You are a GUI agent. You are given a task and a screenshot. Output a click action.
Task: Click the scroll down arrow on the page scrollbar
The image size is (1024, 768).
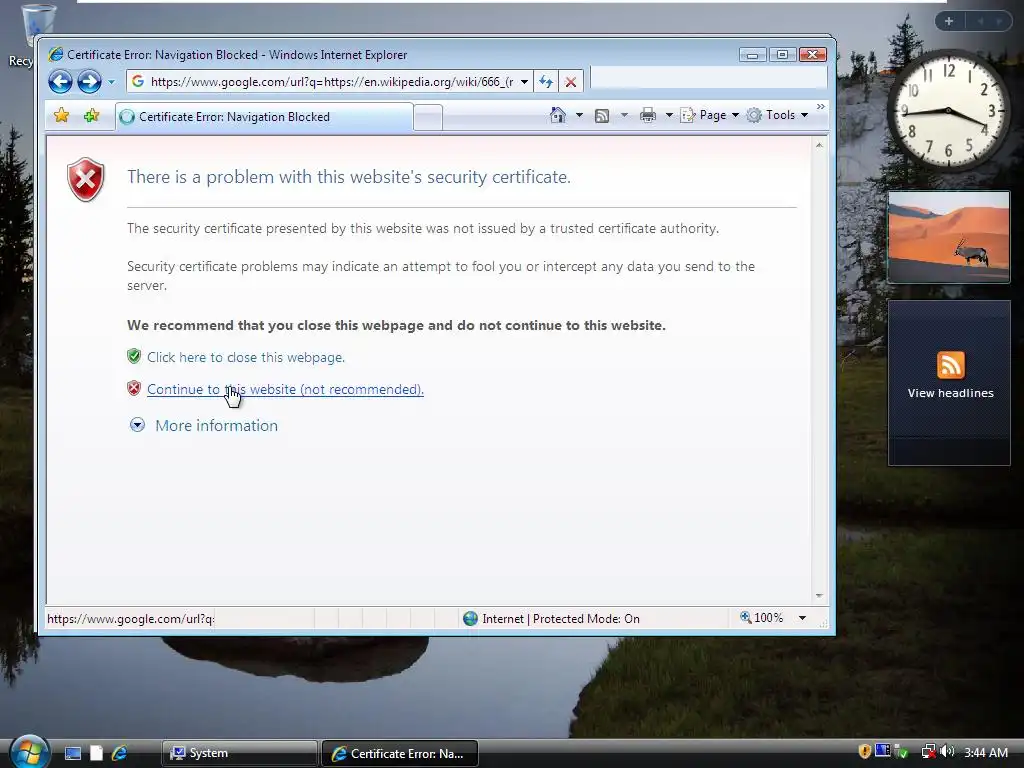[x=819, y=596]
